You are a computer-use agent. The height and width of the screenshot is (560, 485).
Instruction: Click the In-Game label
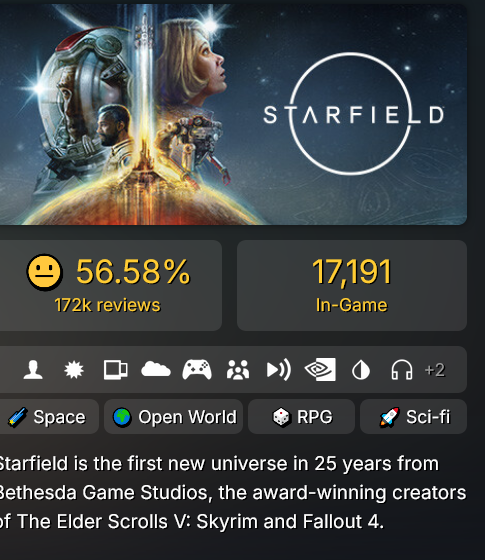click(351, 305)
